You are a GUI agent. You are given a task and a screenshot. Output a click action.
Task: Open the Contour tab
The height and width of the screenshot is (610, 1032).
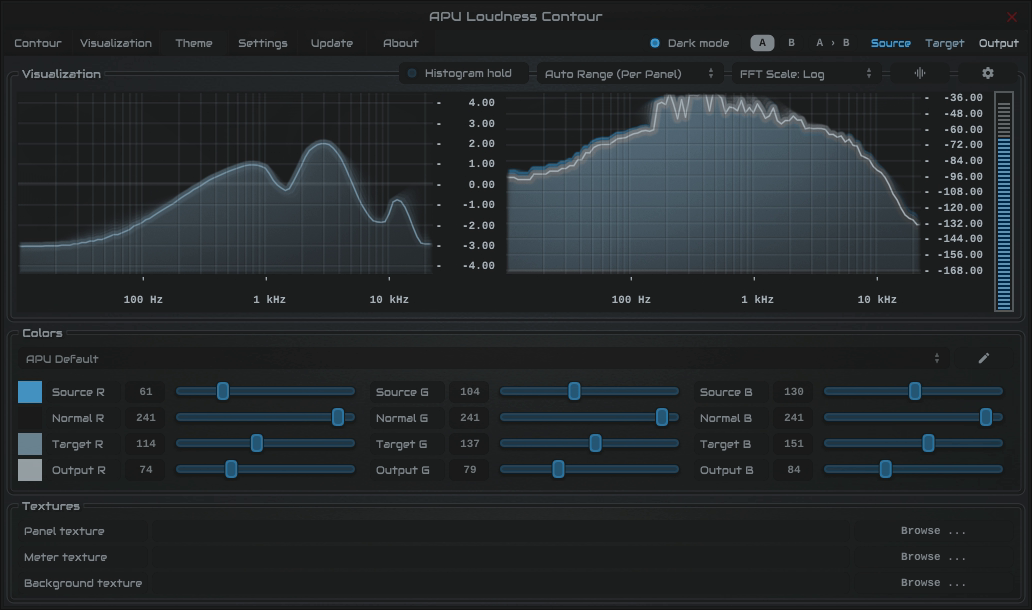[38, 43]
